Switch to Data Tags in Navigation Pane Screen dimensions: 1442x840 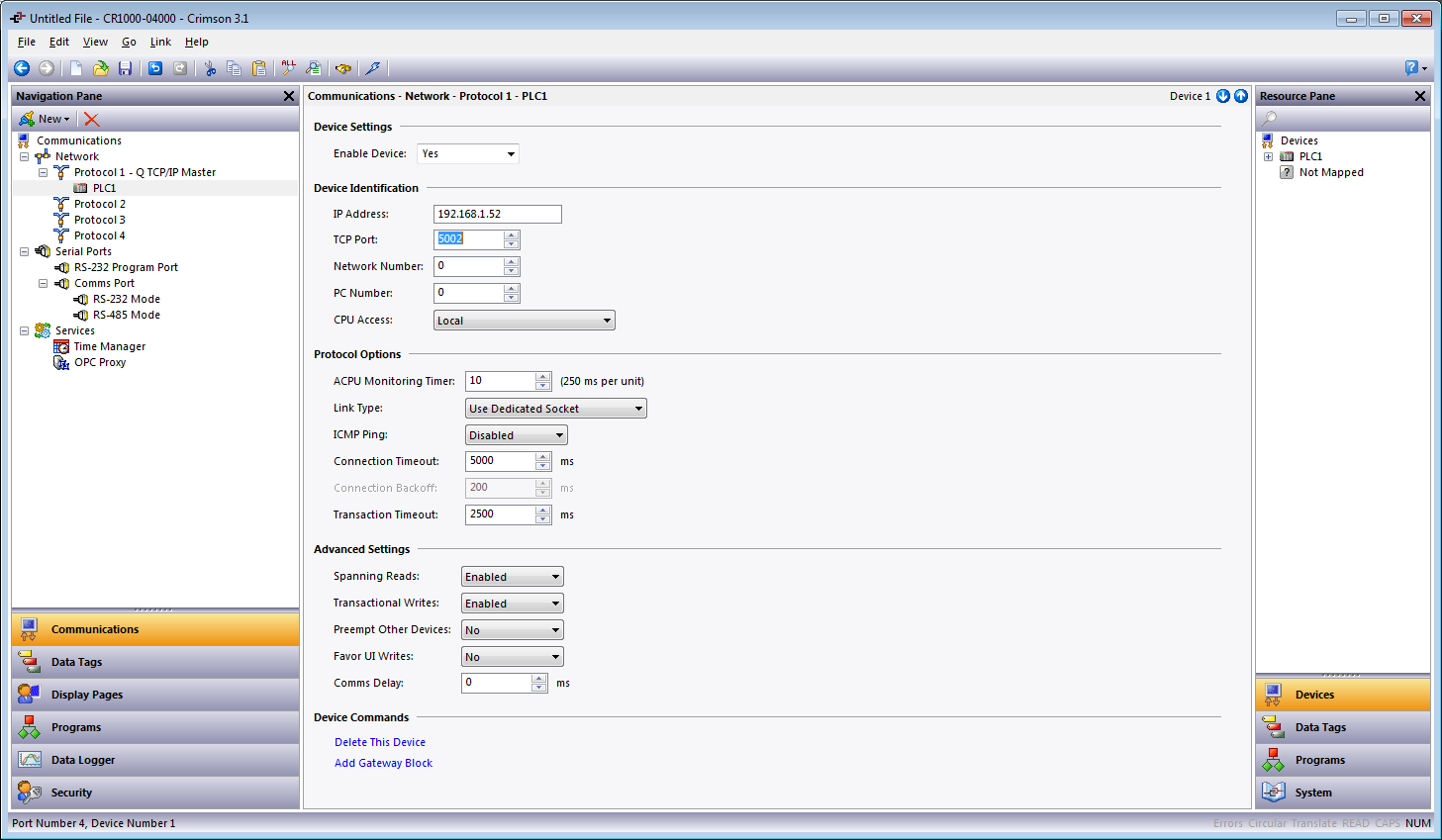tap(155, 662)
